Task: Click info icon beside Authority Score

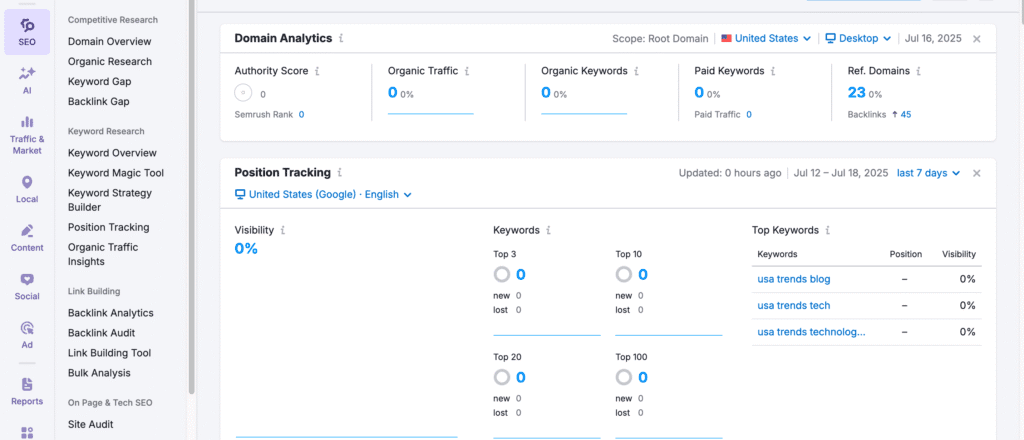Action: [317, 71]
